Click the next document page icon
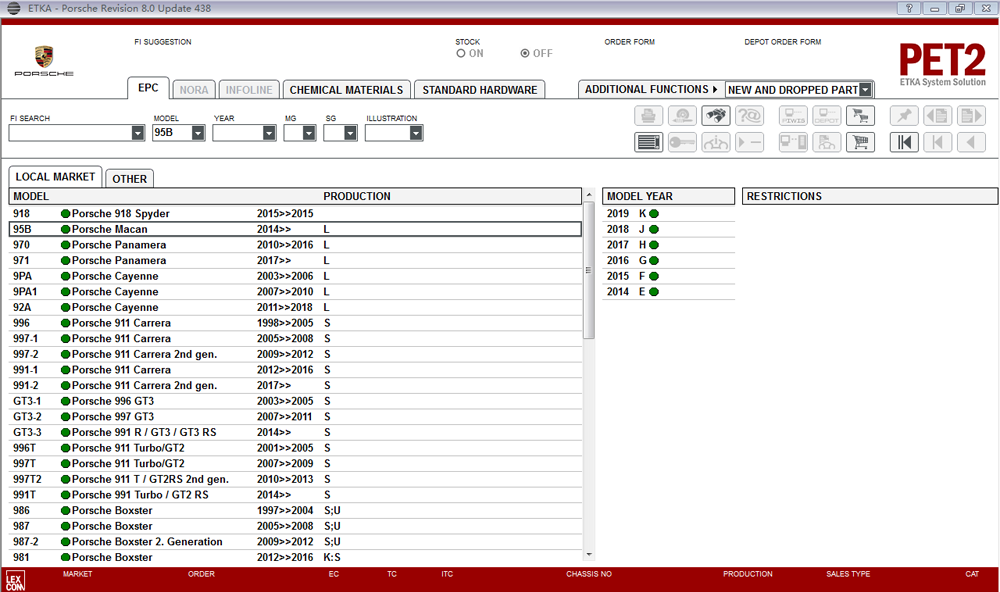 pos(971,116)
